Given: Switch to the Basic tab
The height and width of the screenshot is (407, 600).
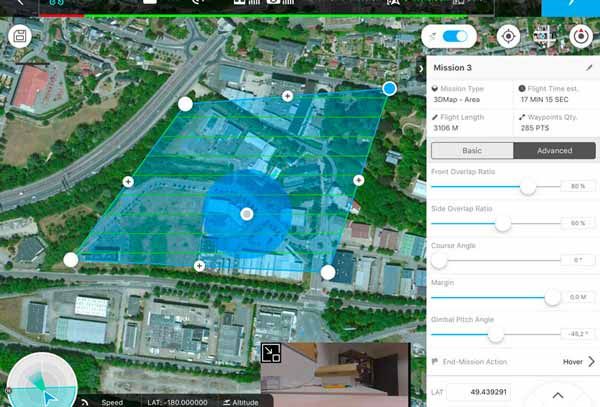Looking at the screenshot, I should pyautogui.click(x=472, y=150).
